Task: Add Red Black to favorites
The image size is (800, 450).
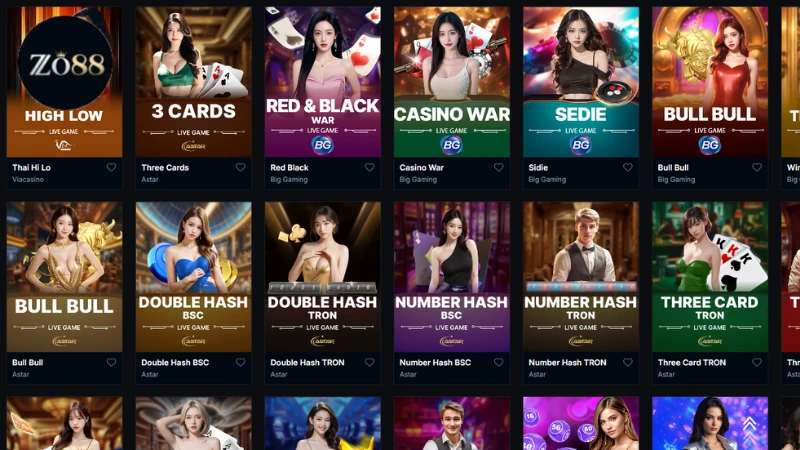Action: pyautogui.click(x=369, y=167)
